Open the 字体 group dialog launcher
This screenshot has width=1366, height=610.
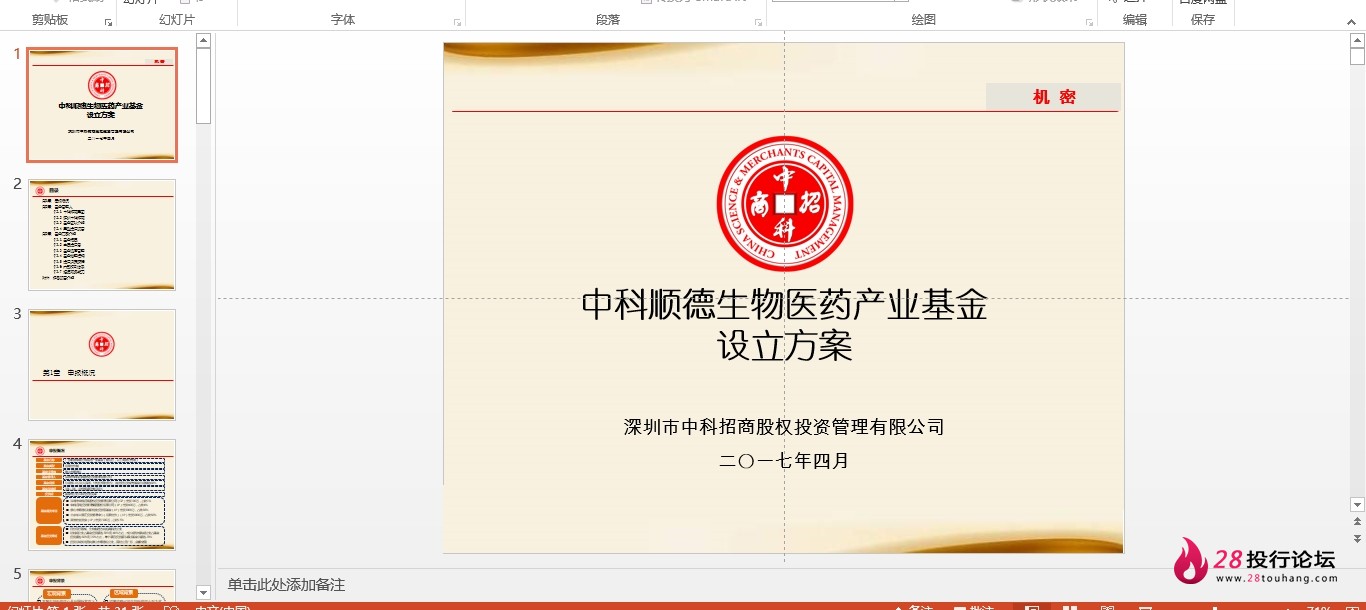(x=457, y=21)
